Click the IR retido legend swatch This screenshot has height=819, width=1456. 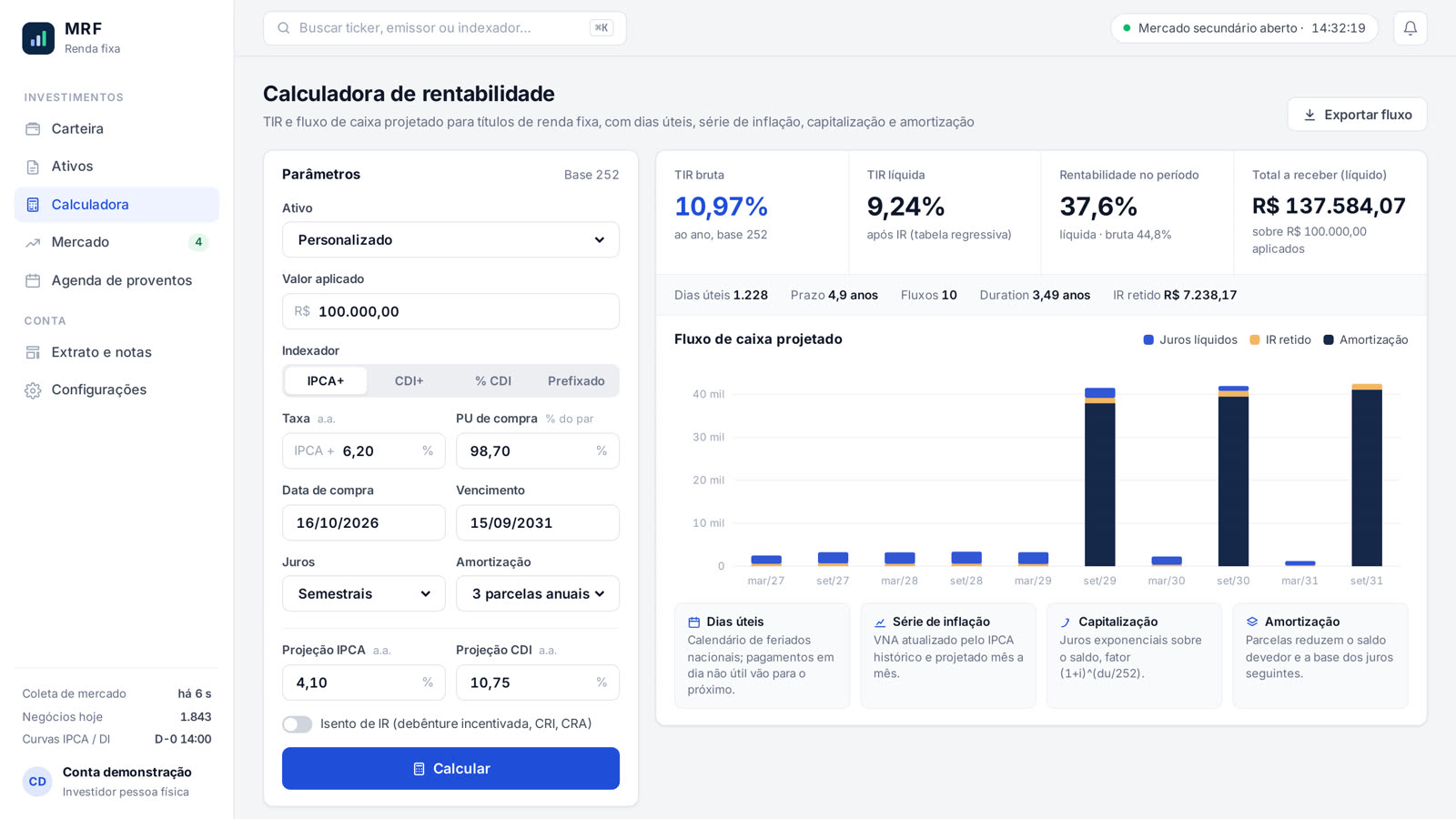tap(1255, 339)
